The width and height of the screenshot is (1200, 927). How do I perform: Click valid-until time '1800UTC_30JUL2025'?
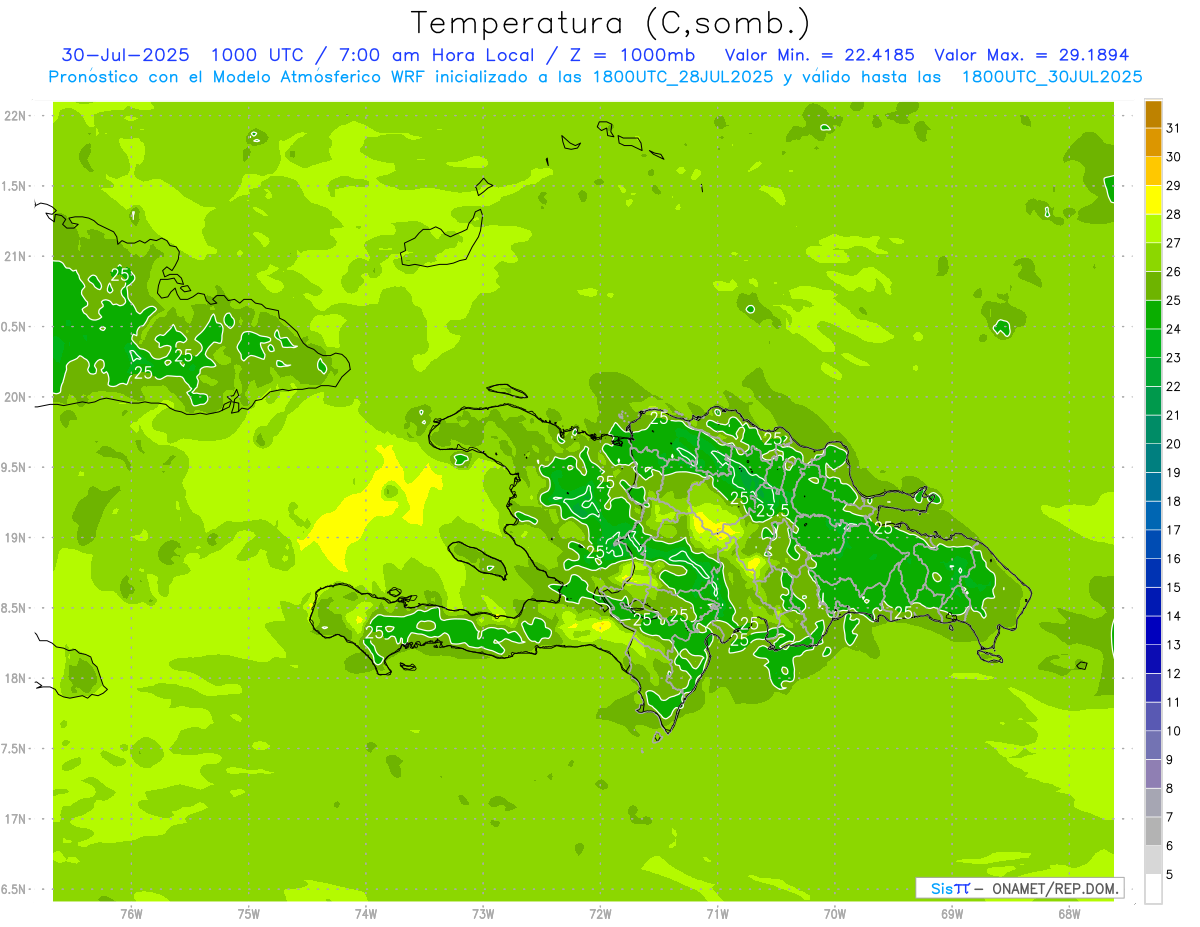[1052, 77]
